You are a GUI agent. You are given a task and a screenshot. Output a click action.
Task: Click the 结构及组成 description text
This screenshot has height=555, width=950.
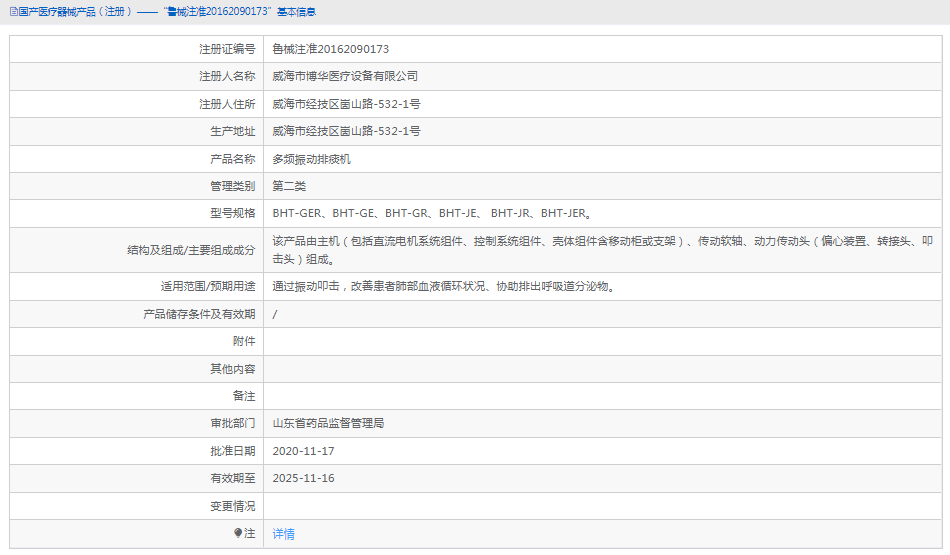coord(602,249)
